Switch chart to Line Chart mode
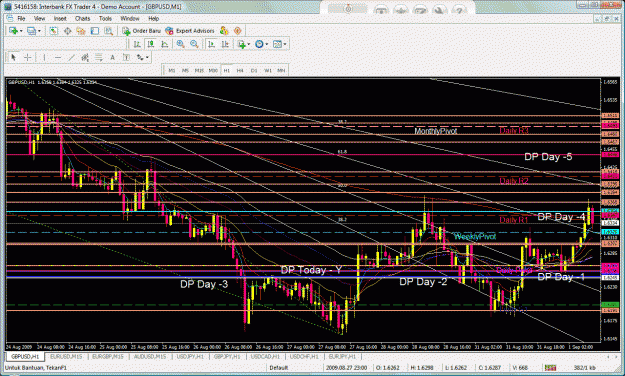 tap(164, 44)
